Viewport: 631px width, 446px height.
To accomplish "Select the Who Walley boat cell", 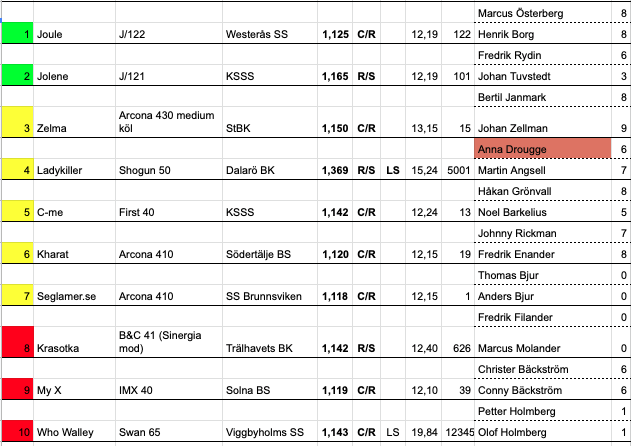I will pos(72,433).
